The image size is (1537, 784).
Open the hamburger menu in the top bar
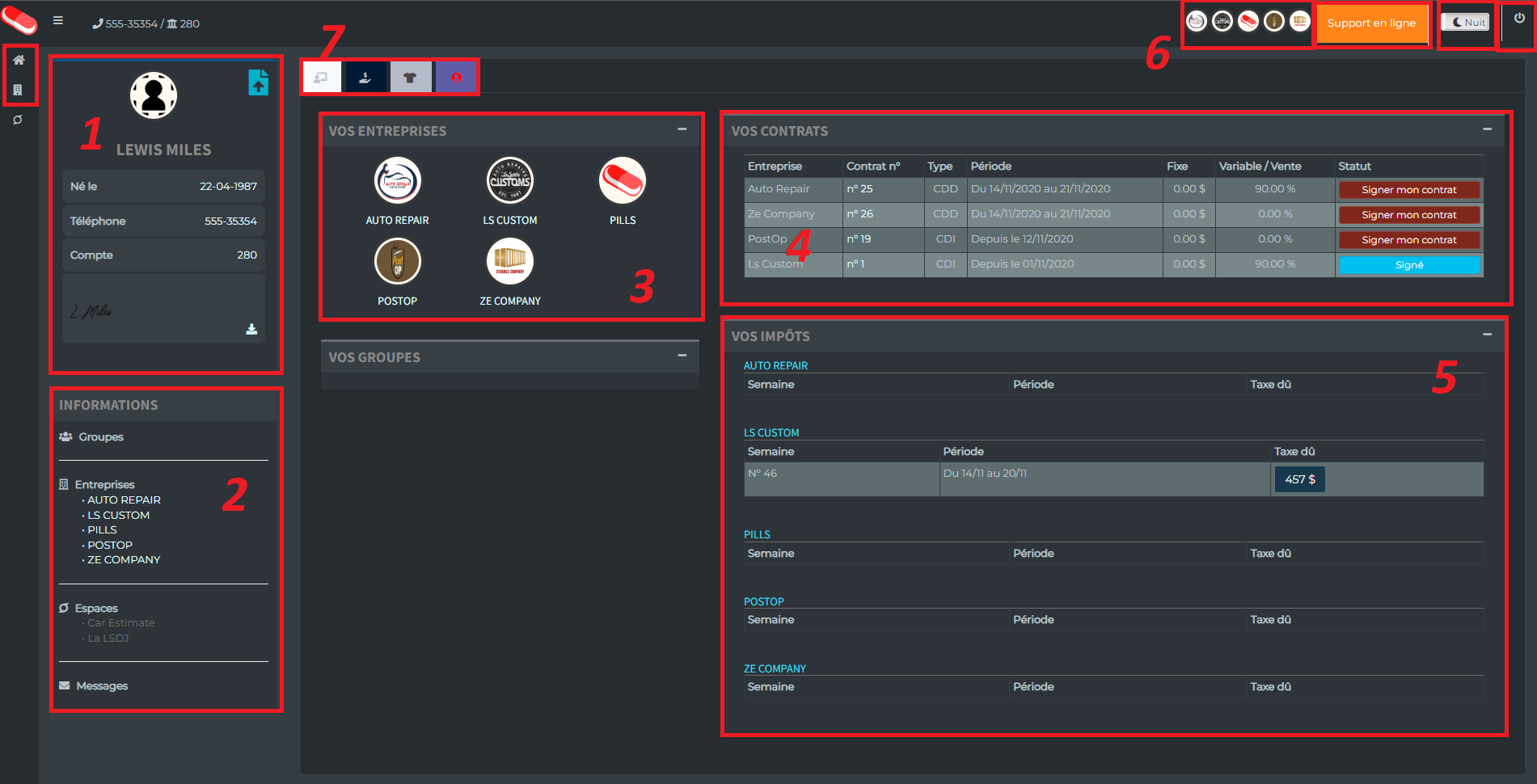pyautogui.click(x=58, y=21)
